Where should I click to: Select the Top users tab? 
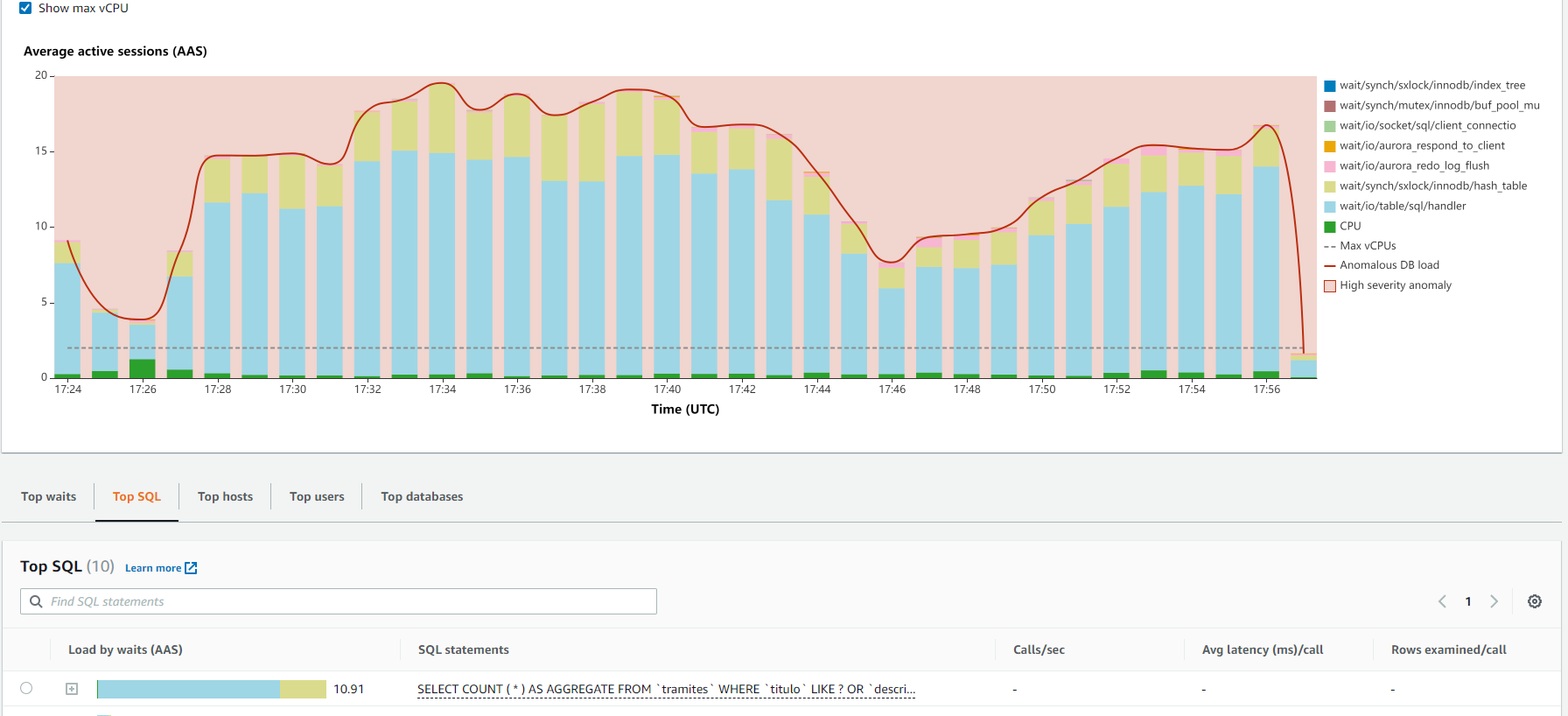[x=317, y=496]
